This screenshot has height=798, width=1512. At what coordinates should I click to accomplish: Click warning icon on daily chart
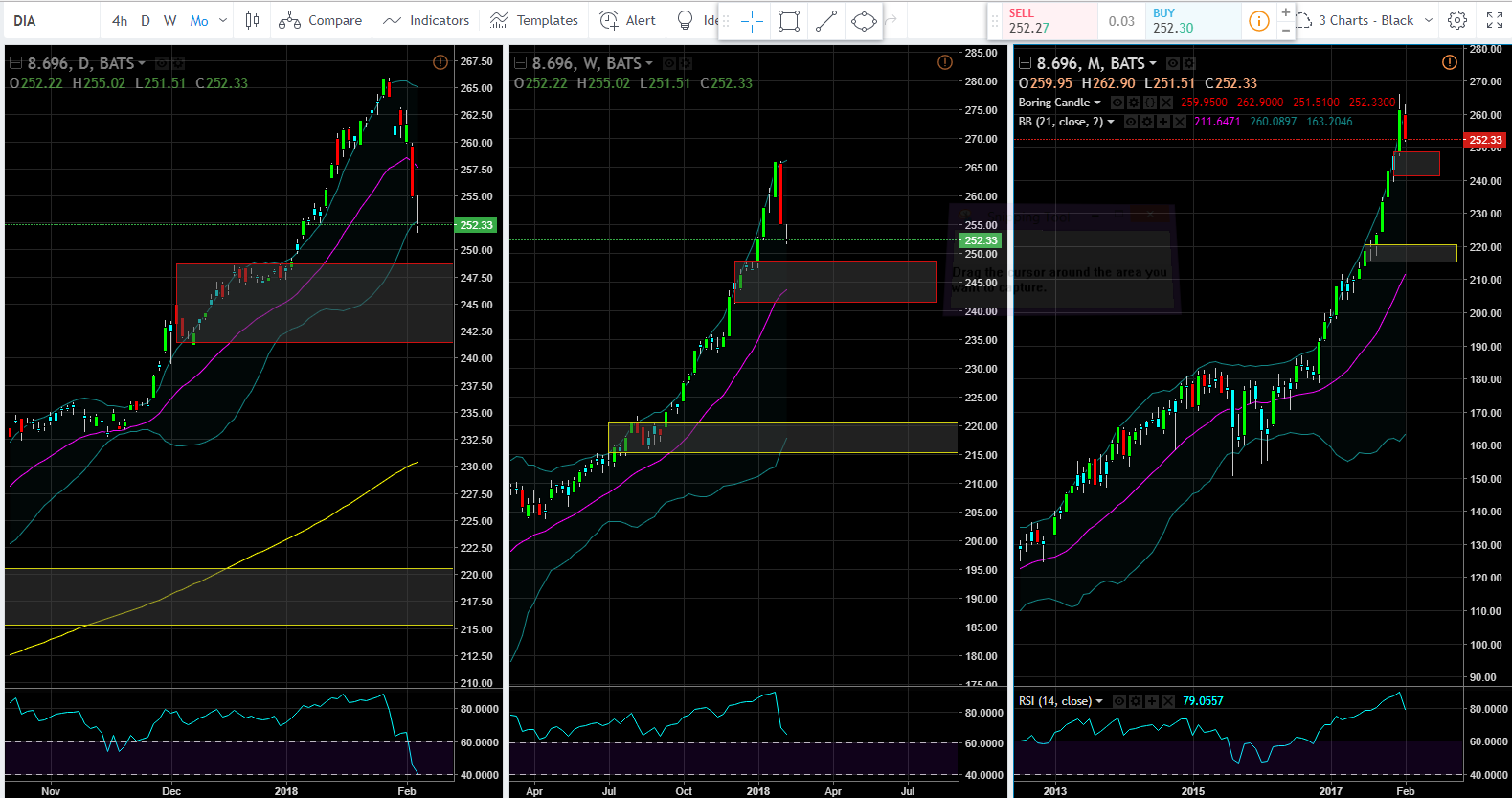(x=440, y=62)
